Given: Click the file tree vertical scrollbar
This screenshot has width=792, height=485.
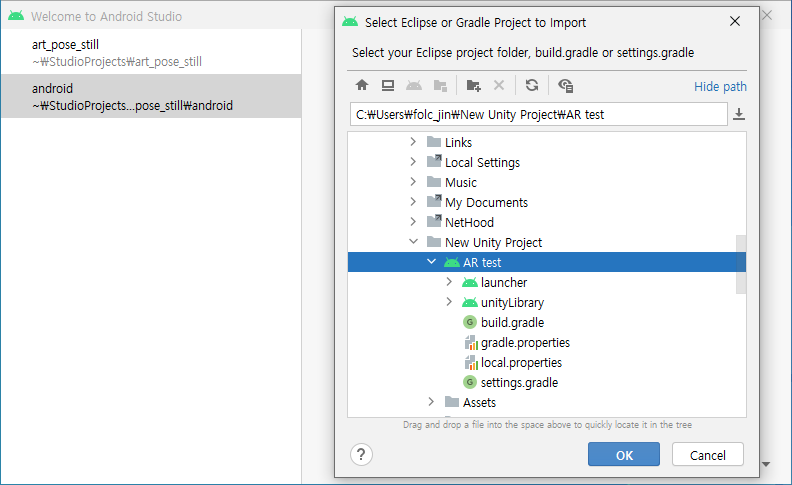Looking at the screenshot, I should (741, 264).
